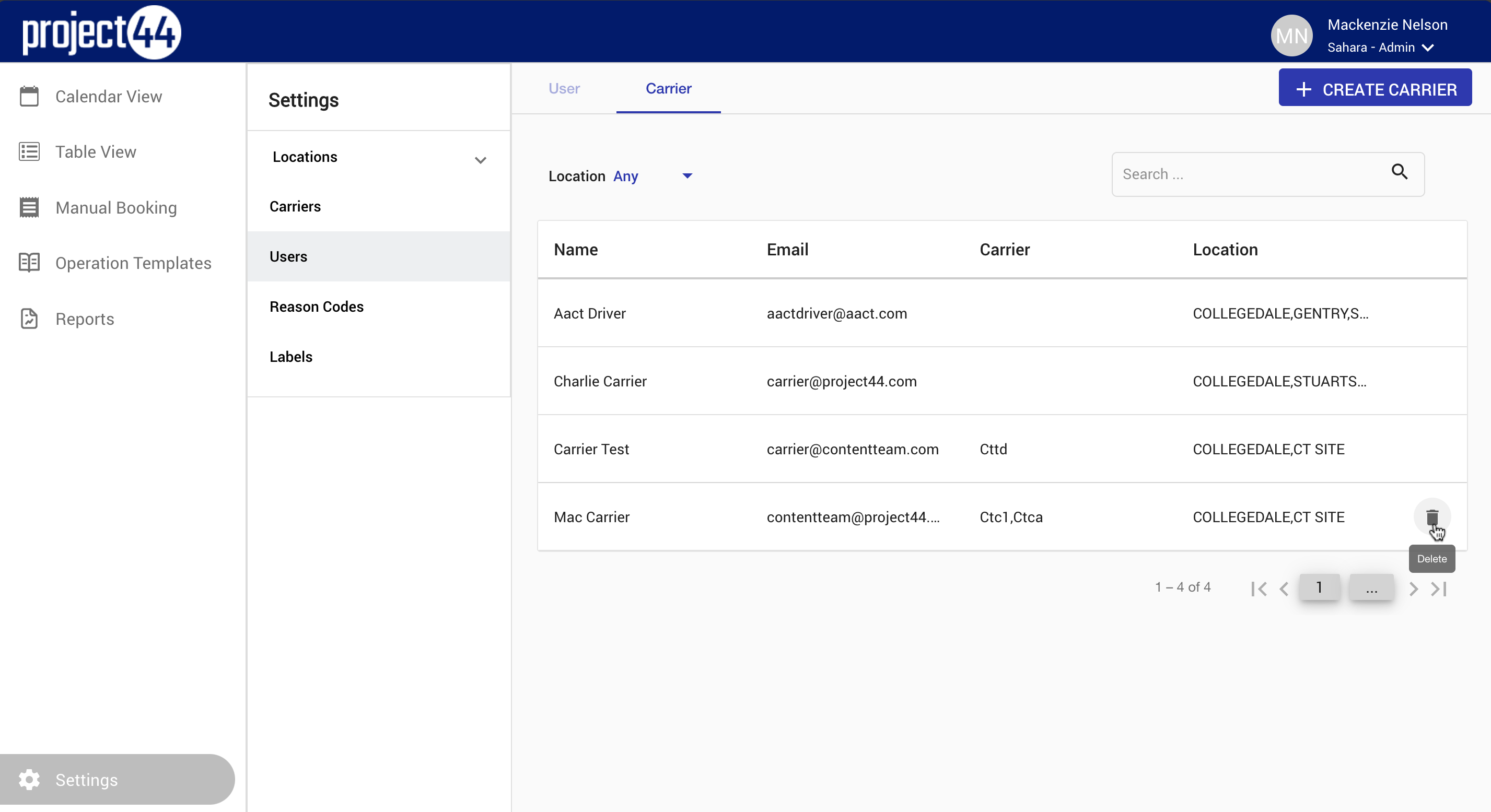Expand the Locations settings section chevron
1491x812 pixels.
point(481,160)
